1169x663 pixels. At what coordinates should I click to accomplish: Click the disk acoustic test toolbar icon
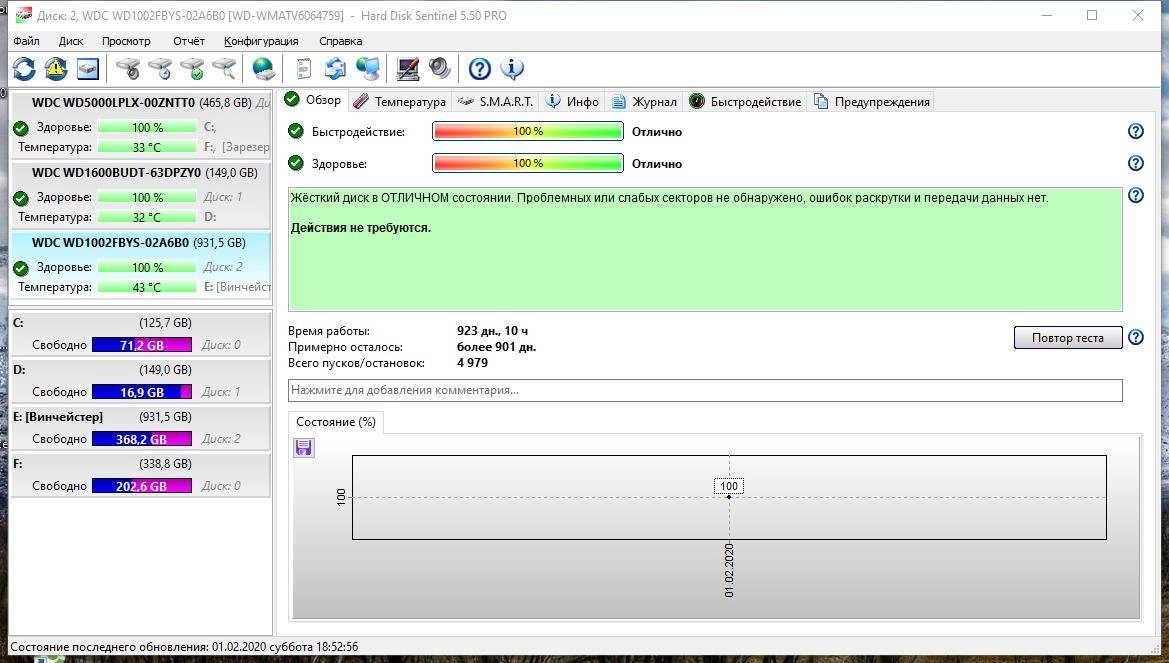tap(128, 69)
